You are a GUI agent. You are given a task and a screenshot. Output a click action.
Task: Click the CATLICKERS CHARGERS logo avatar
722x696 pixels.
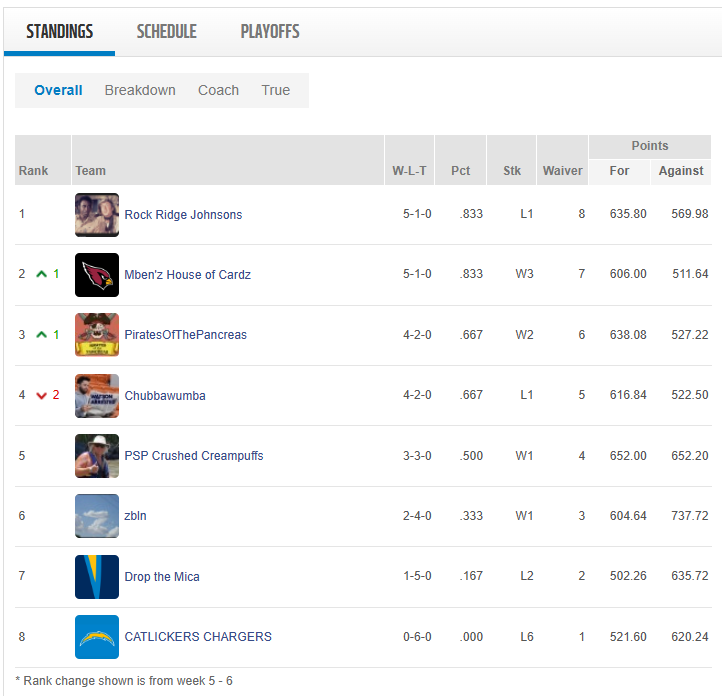[97, 637]
